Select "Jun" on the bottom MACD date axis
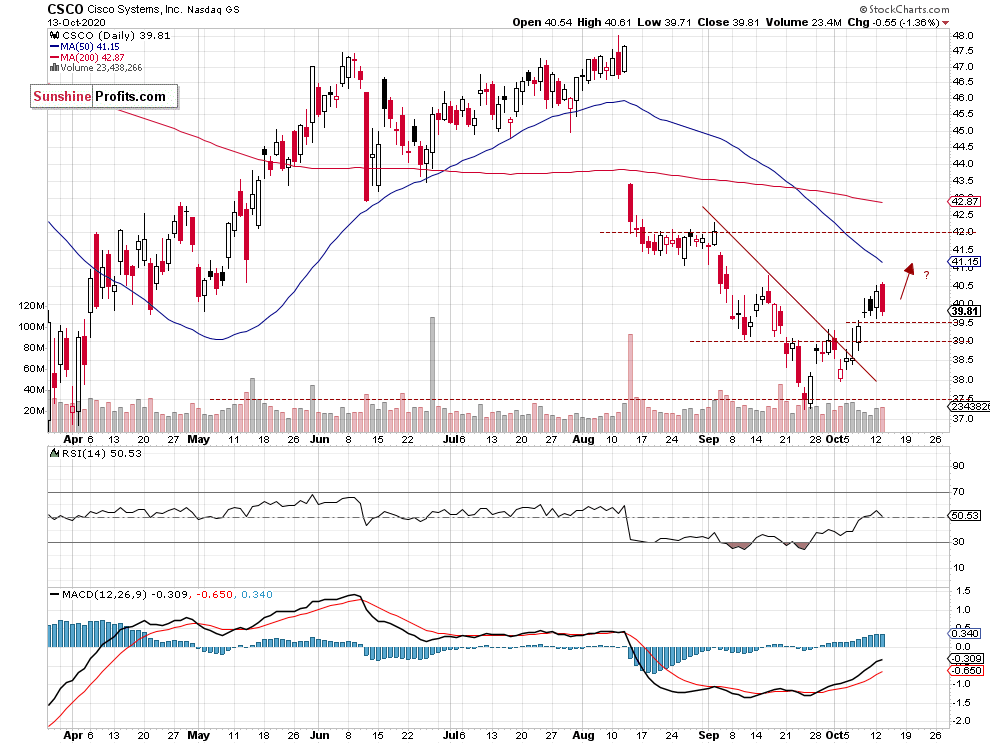Screen dimensions: 990x744 [320, 735]
